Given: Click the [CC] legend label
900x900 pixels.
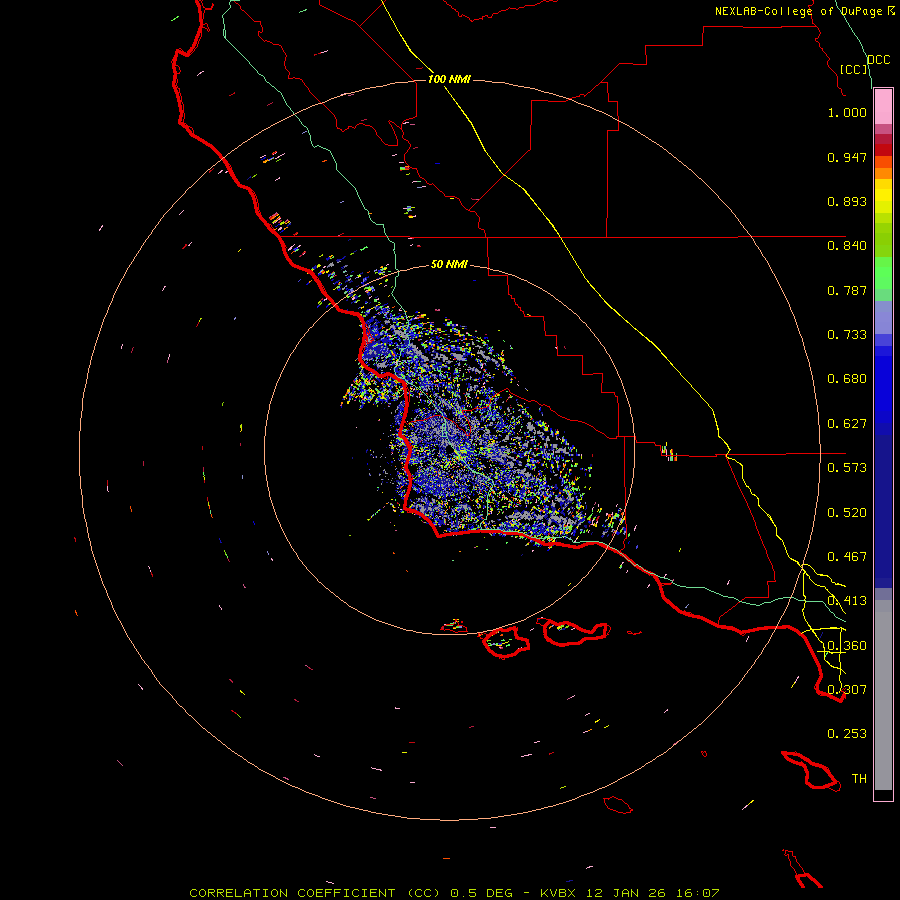Looking at the screenshot, I should [853, 69].
